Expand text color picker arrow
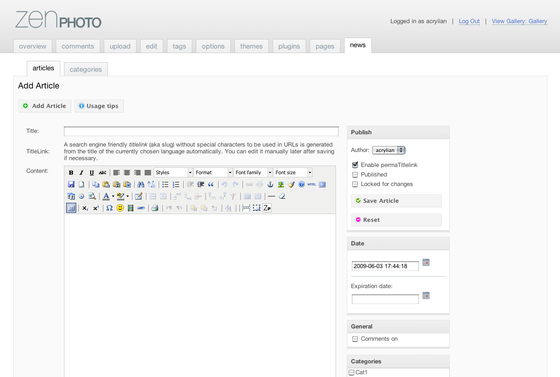This screenshot has height=377, width=560. point(113,196)
